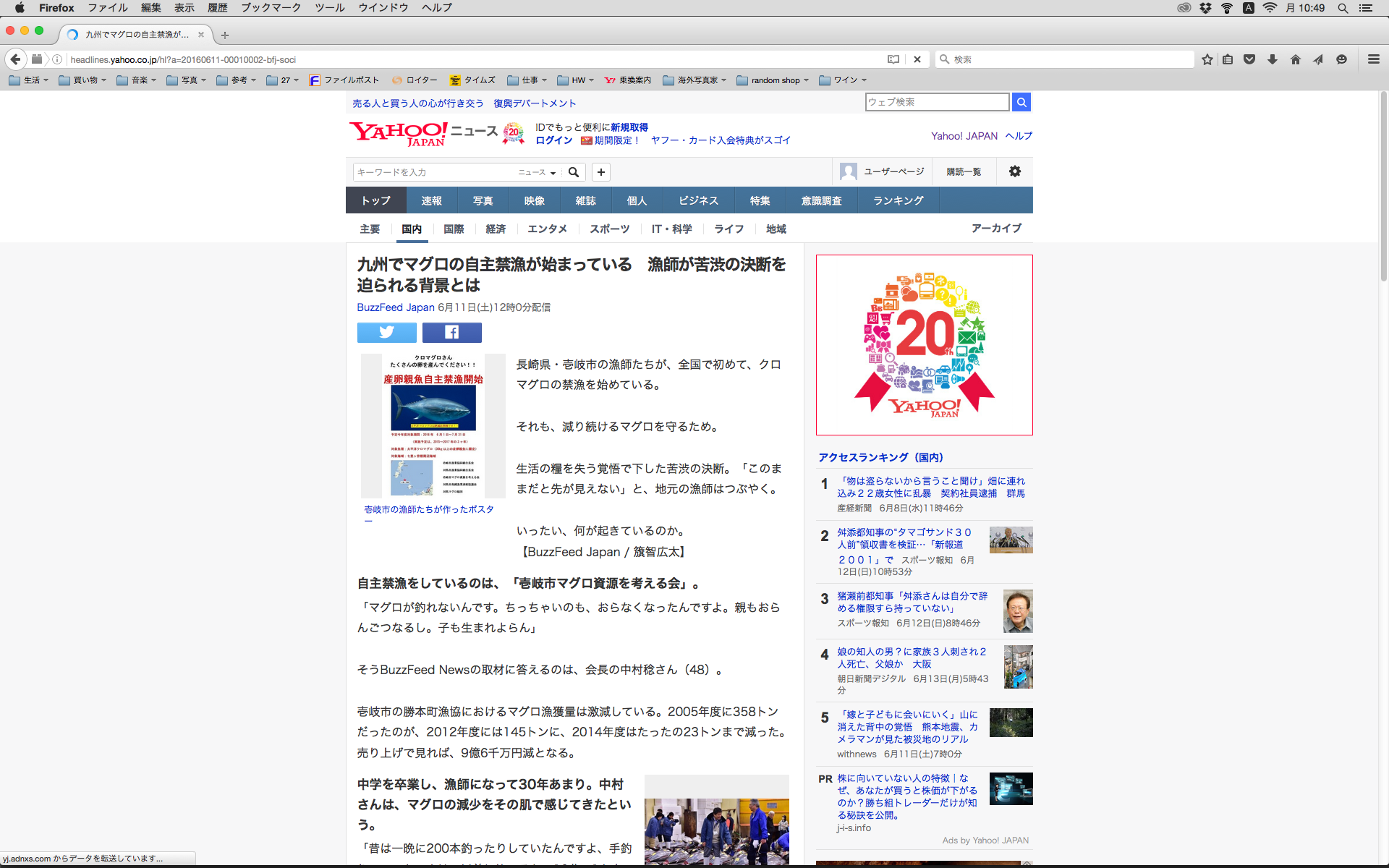
Task: Click the Facebook share button
Action: point(451,332)
